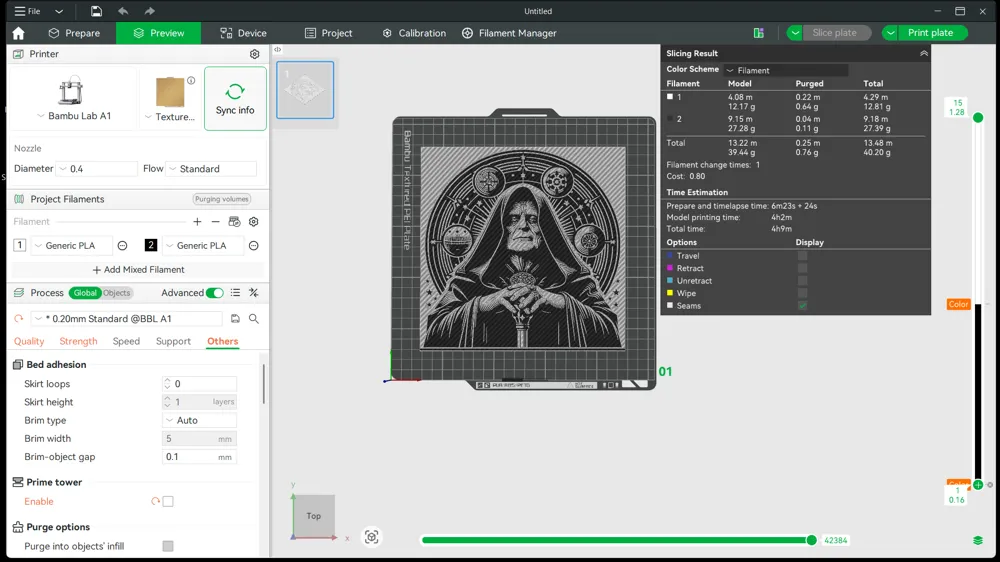
Task: Open Purging volumes
Action: click(x=222, y=199)
